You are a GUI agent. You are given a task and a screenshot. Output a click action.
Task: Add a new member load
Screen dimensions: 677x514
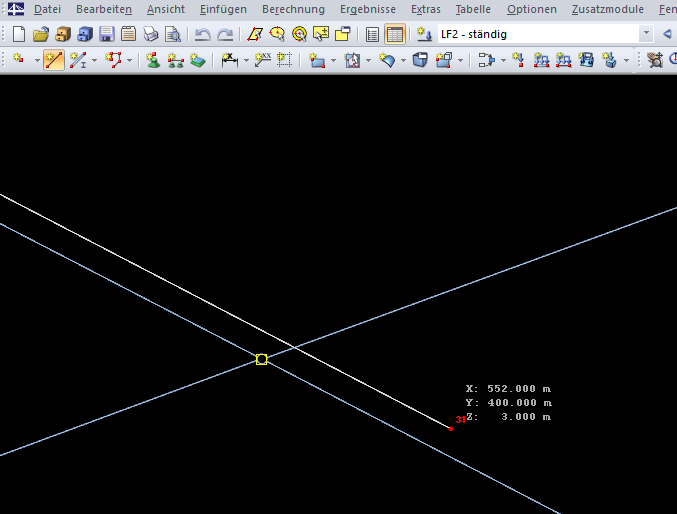click(541, 60)
